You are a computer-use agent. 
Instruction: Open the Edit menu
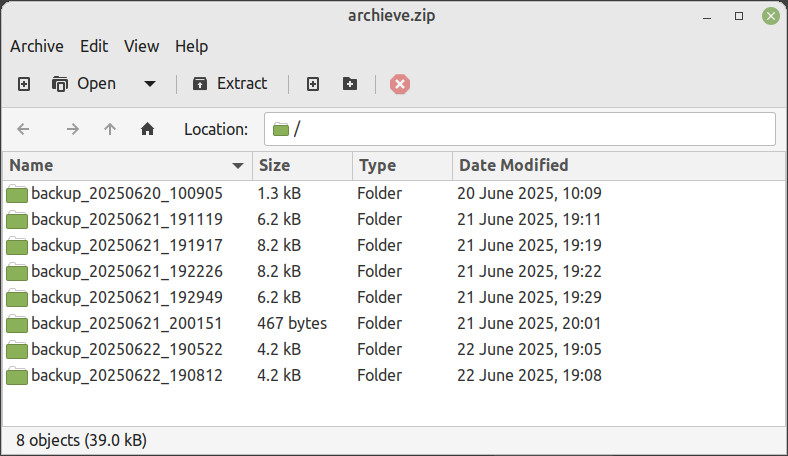tap(94, 46)
